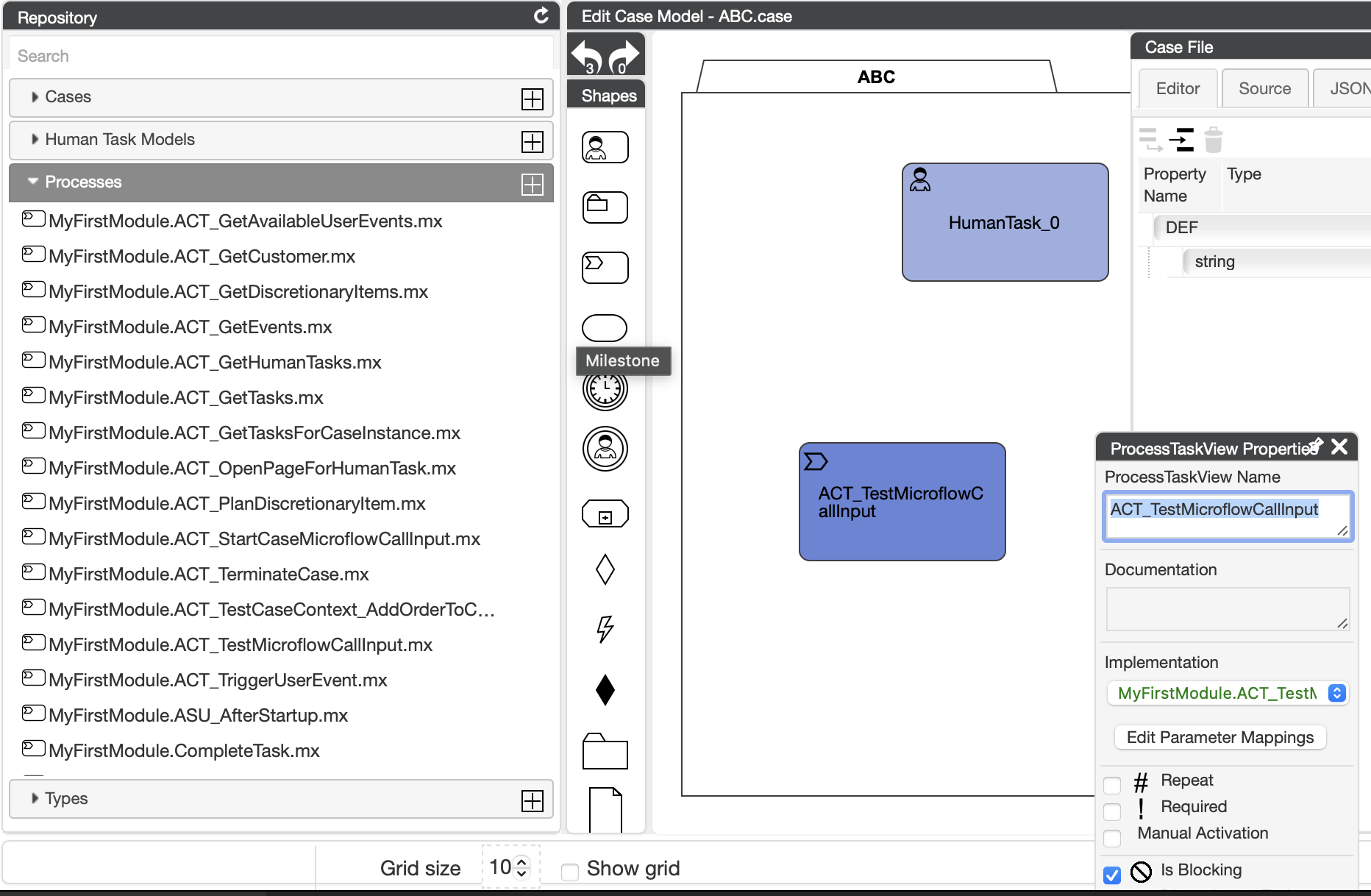This screenshot has height=896, width=1371.
Task: Choose the User Event Listener shape
Action: point(605,449)
